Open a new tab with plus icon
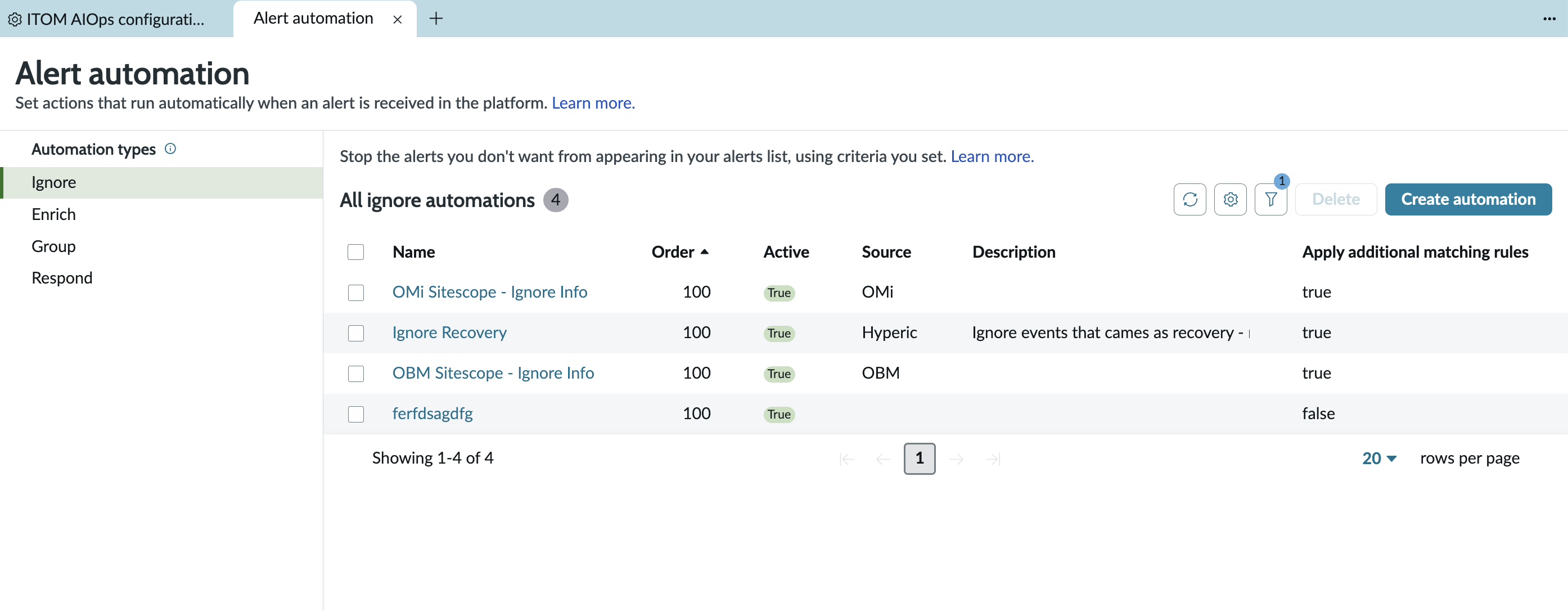1568x611 pixels. 436,19
